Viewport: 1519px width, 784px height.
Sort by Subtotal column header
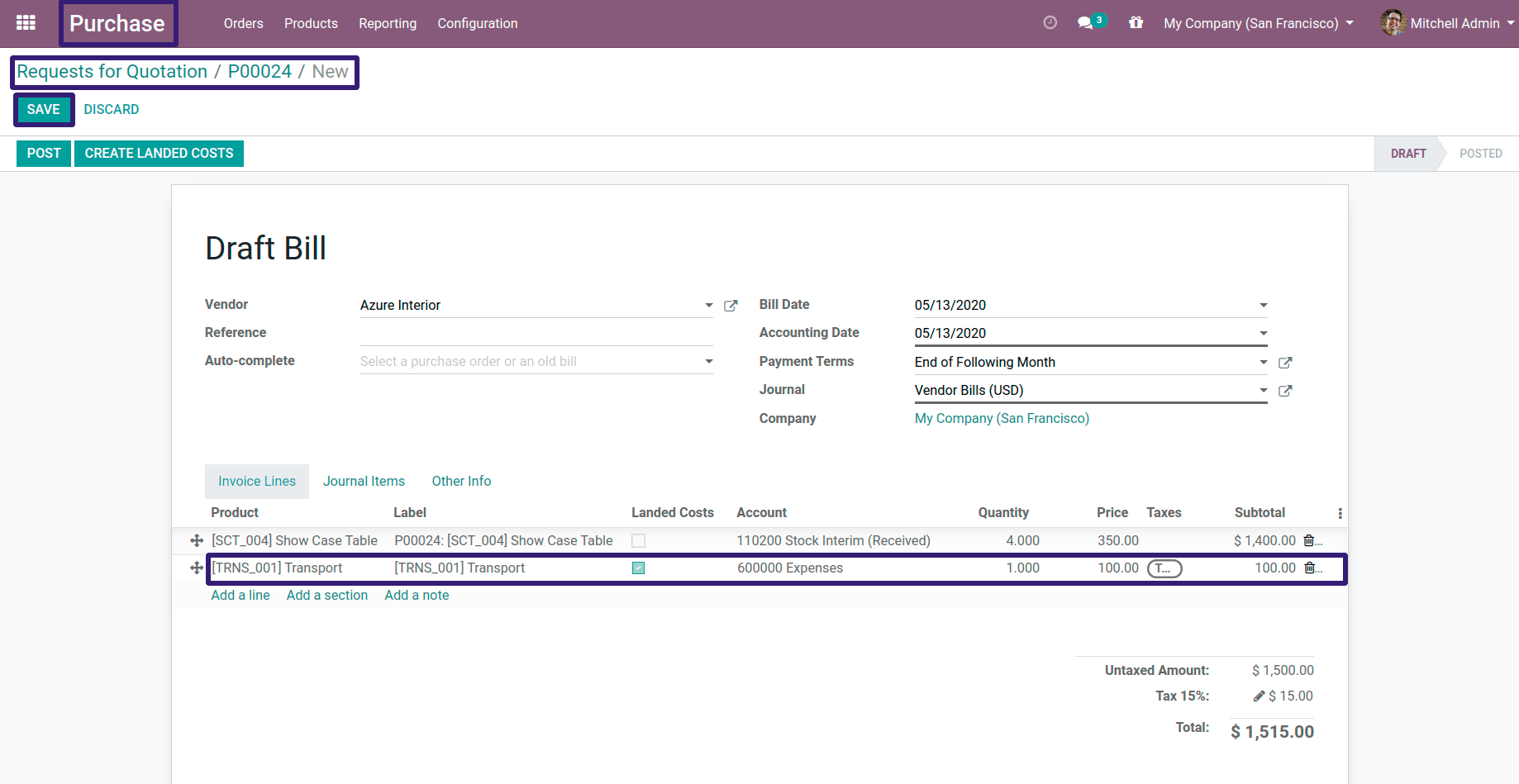click(1259, 512)
